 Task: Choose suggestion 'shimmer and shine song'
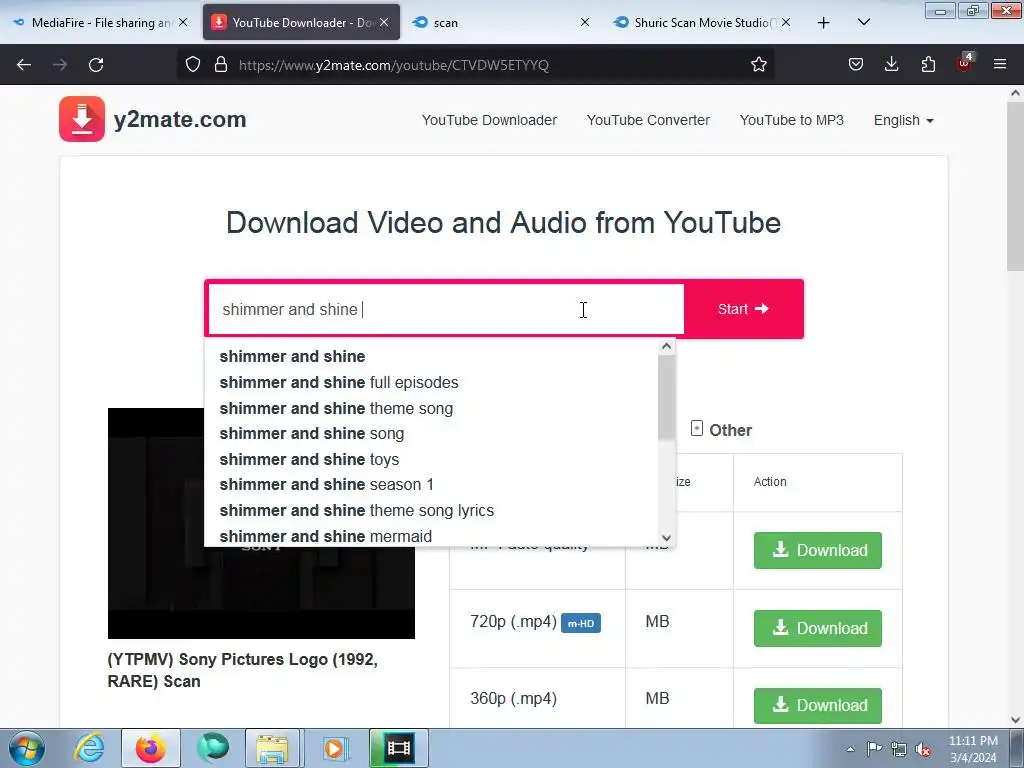point(432,434)
